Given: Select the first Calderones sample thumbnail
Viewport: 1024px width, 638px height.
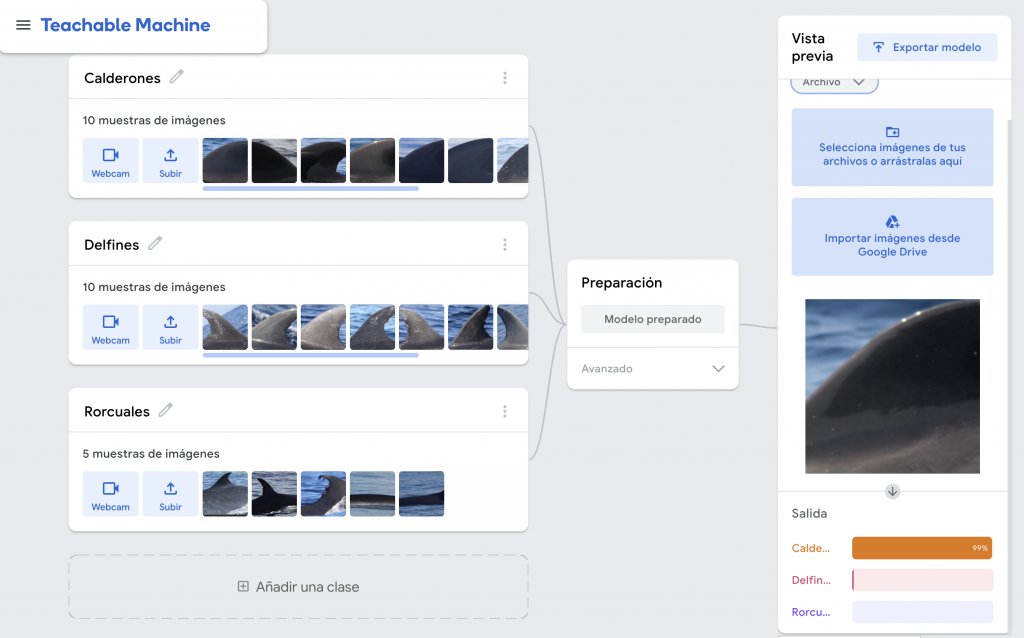Looking at the screenshot, I should pos(225,161).
